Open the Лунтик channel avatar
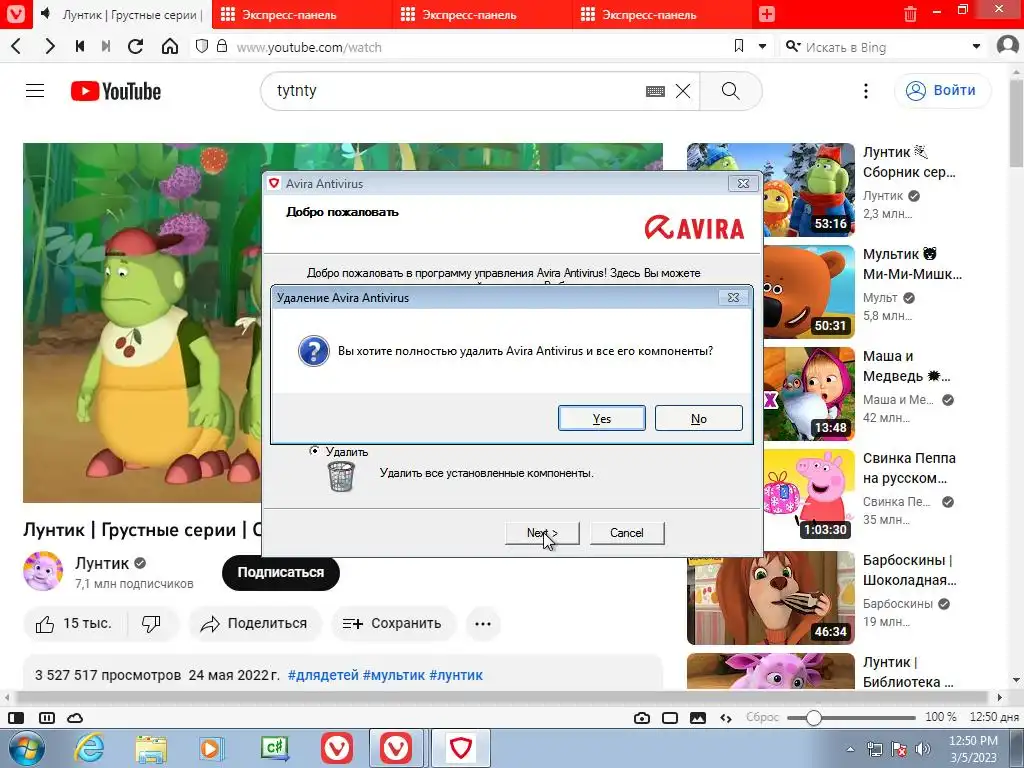This screenshot has height=768, width=1024. tap(43, 571)
